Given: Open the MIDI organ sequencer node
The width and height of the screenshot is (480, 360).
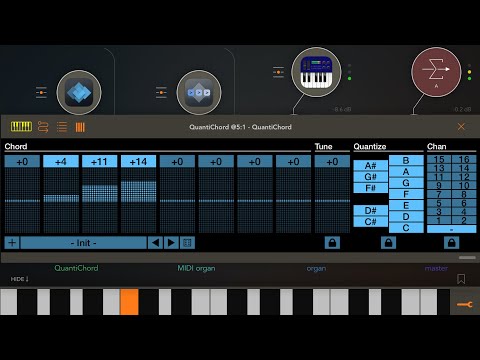Looking at the screenshot, I should 199,92.
